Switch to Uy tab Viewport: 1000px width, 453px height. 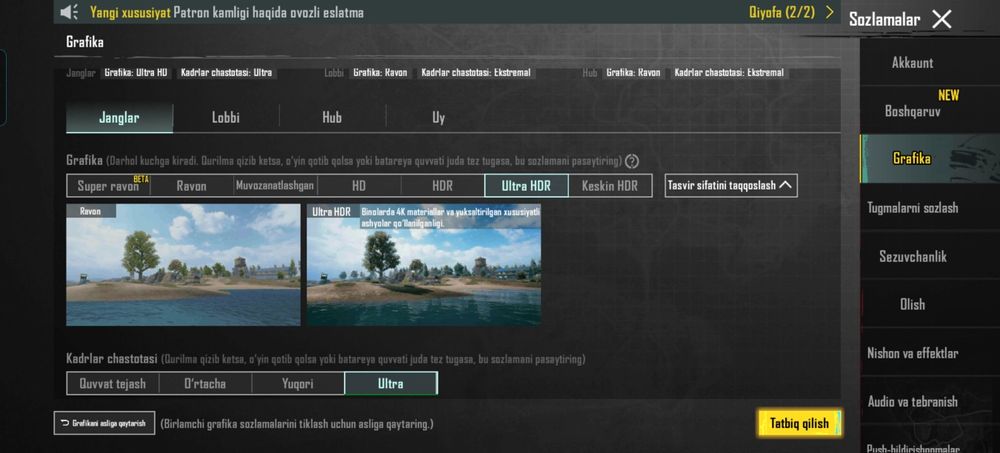point(439,118)
